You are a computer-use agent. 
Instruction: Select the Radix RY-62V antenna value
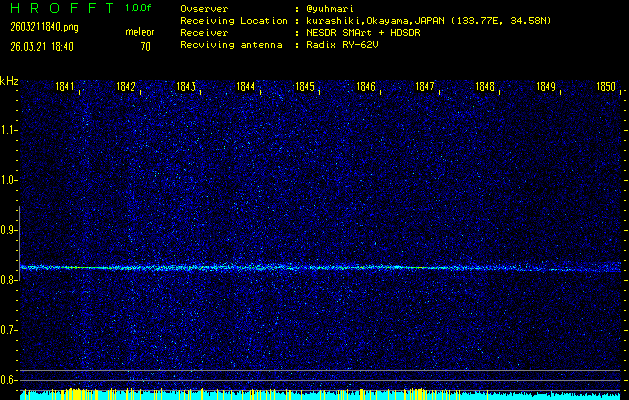point(342,45)
